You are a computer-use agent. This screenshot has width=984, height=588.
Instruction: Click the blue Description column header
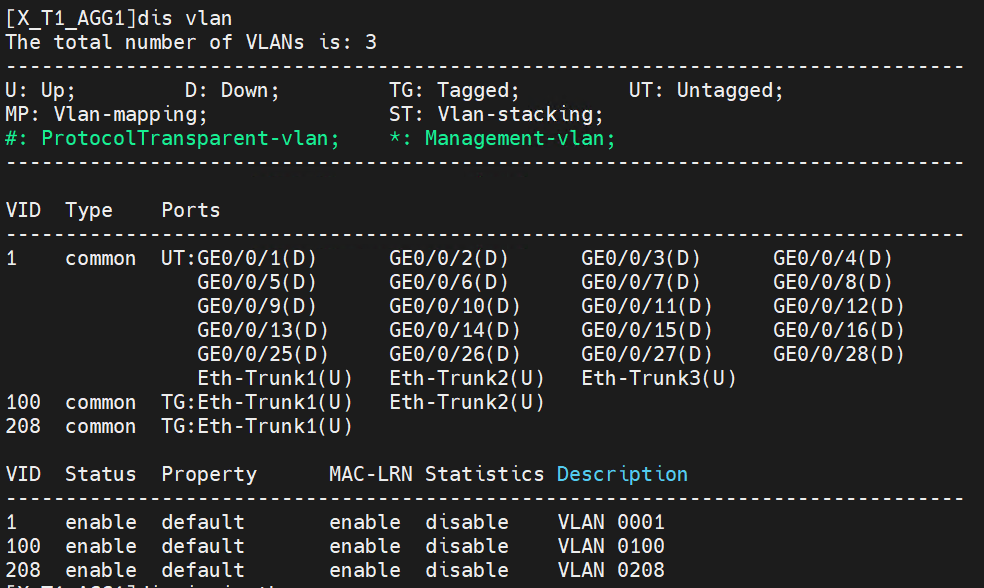point(622,474)
